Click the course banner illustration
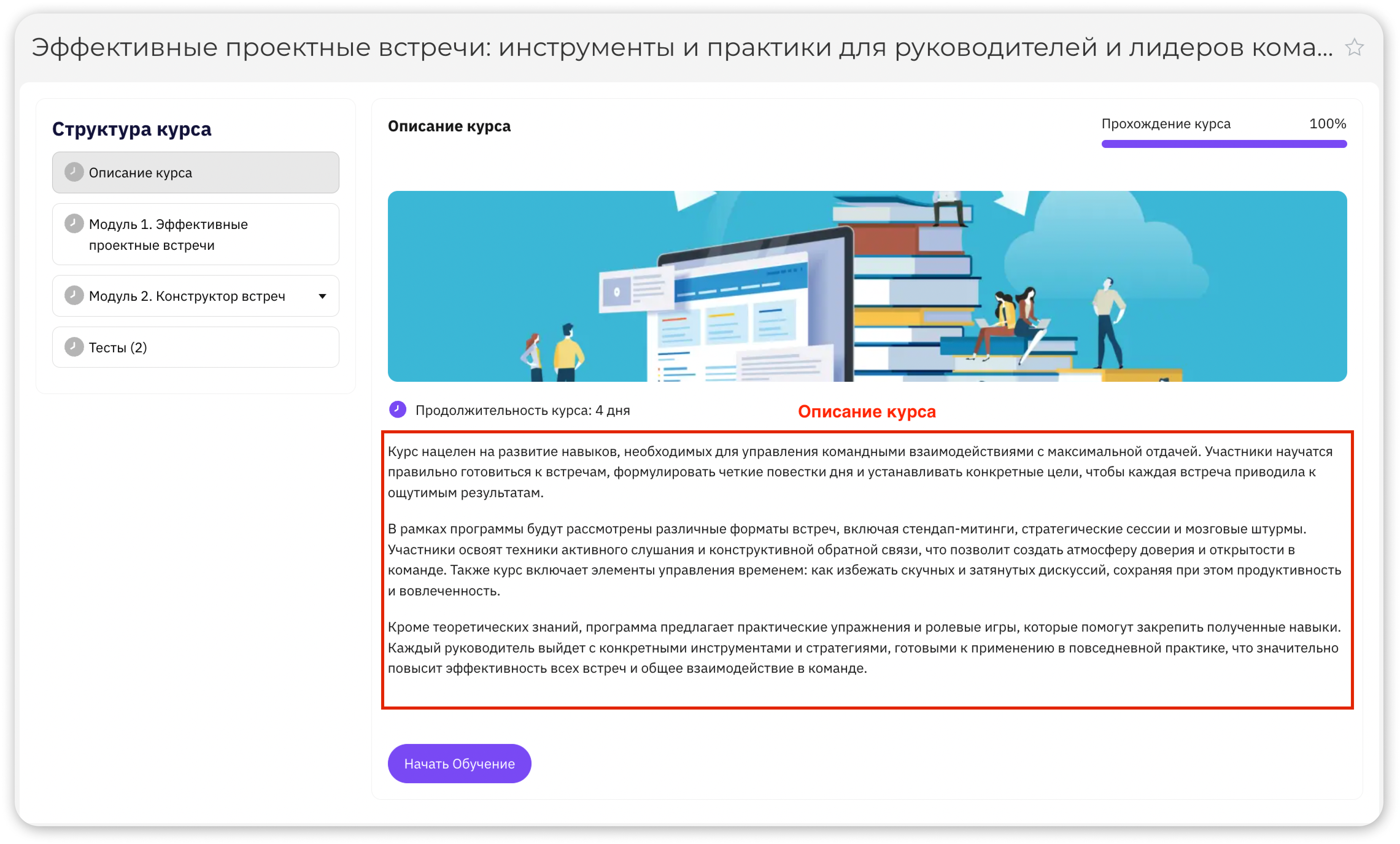 point(867,286)
